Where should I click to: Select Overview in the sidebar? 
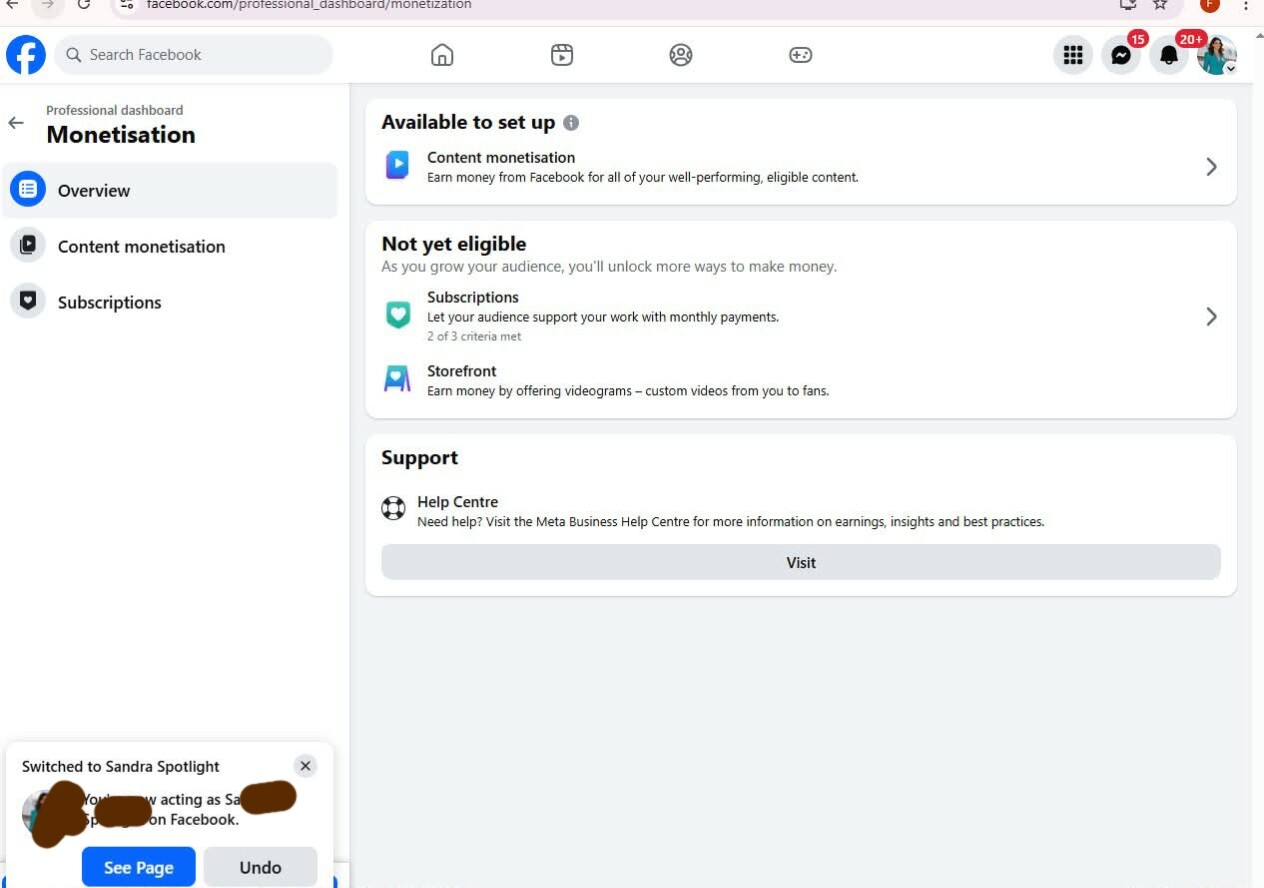(170, 190)
